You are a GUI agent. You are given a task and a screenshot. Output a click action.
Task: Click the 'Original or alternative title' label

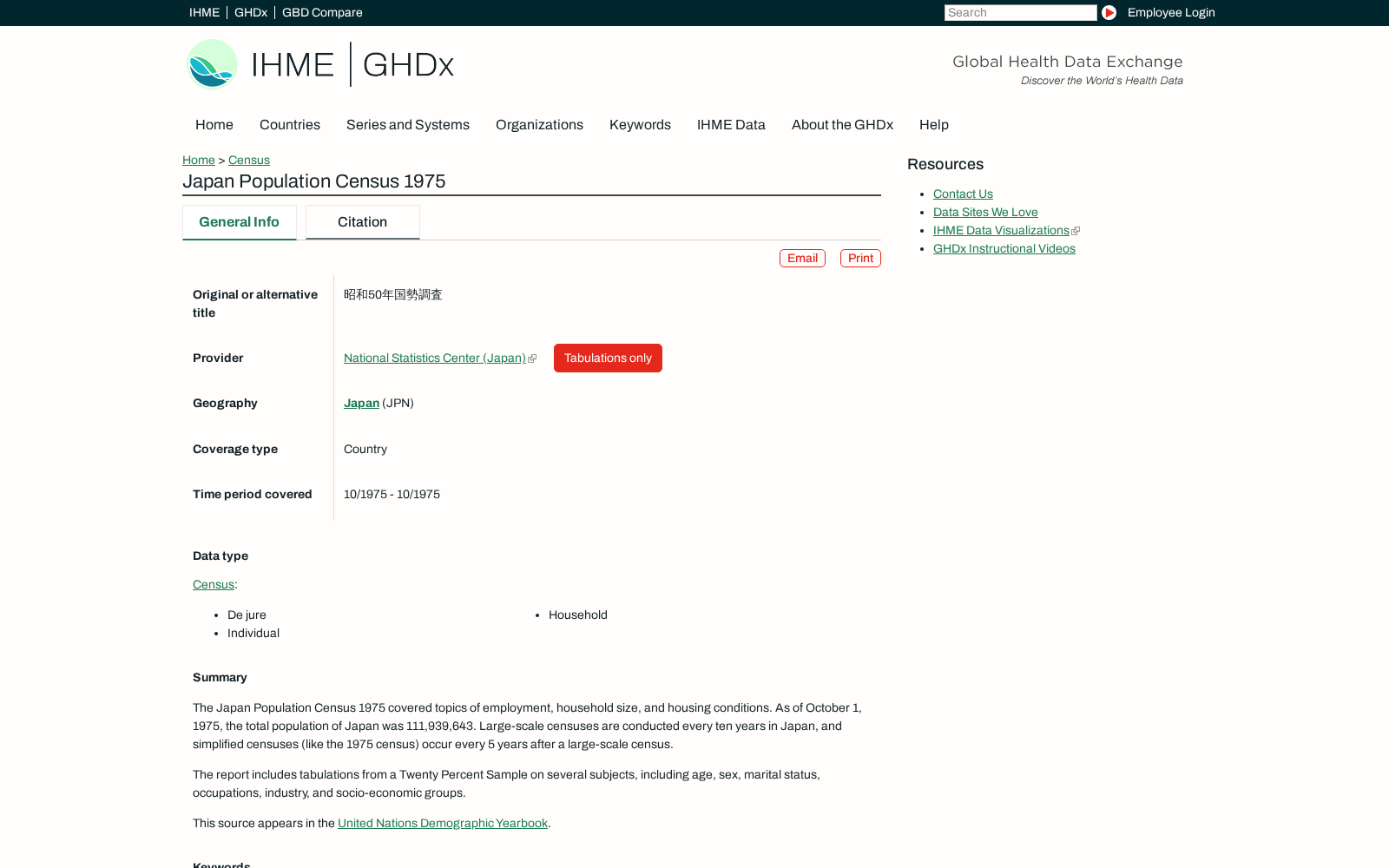pyautogui.click(x=255, y=304)
